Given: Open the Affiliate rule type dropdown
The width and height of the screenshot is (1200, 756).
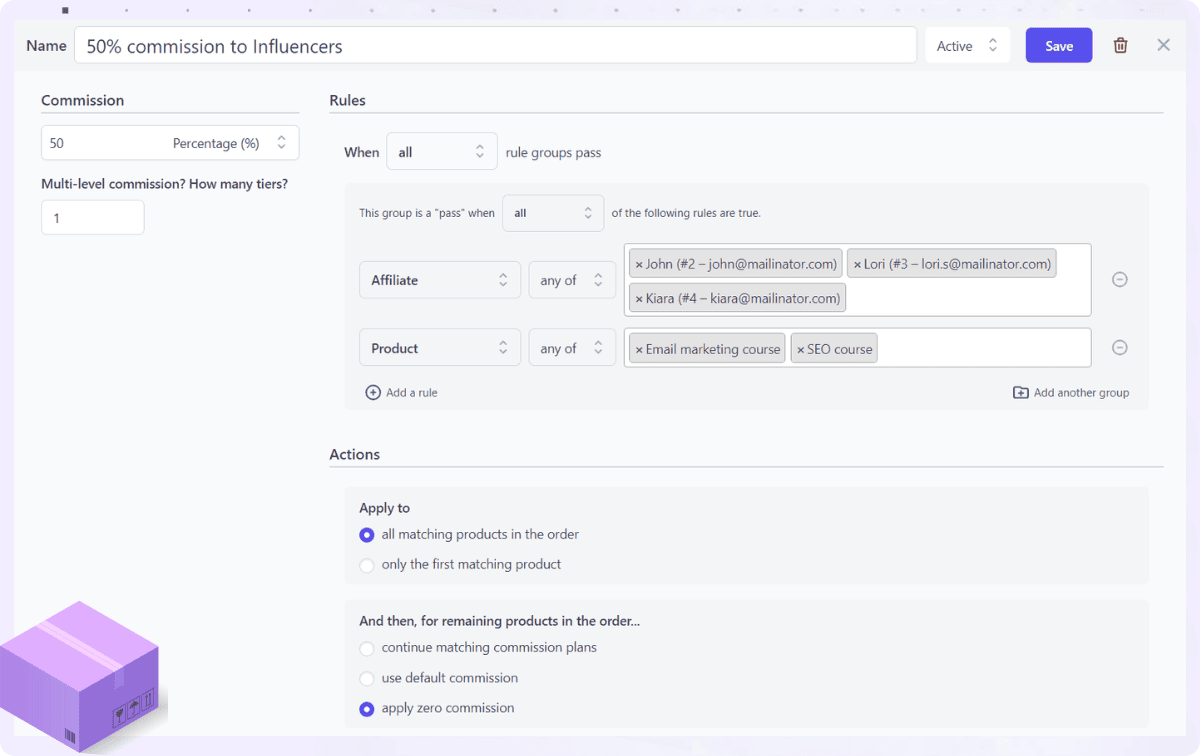Looking at the screenshot, I should click(x=440, y=280).
